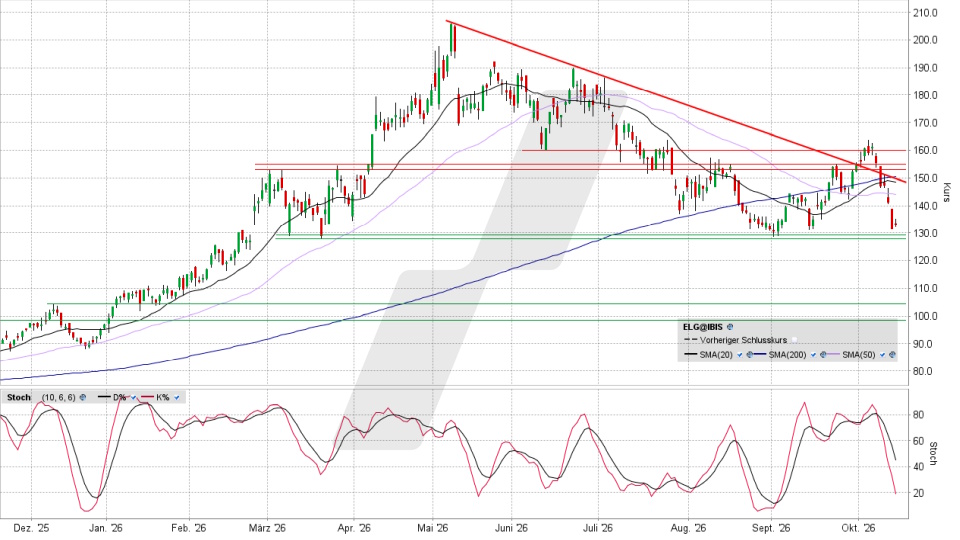Image resolution: width=960 pixels, height=540 pixels.
Task: Click the Vorheriger Schlusskurs legend text
Action: (743, 340)
